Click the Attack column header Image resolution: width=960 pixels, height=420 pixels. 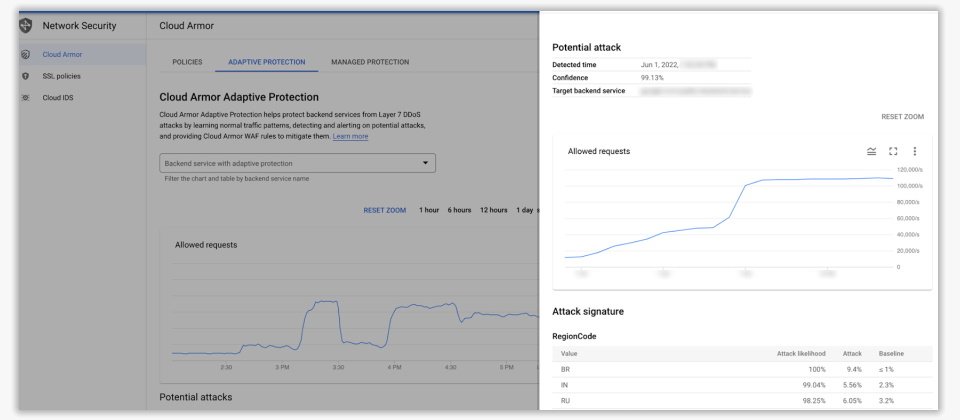point(852,354)
